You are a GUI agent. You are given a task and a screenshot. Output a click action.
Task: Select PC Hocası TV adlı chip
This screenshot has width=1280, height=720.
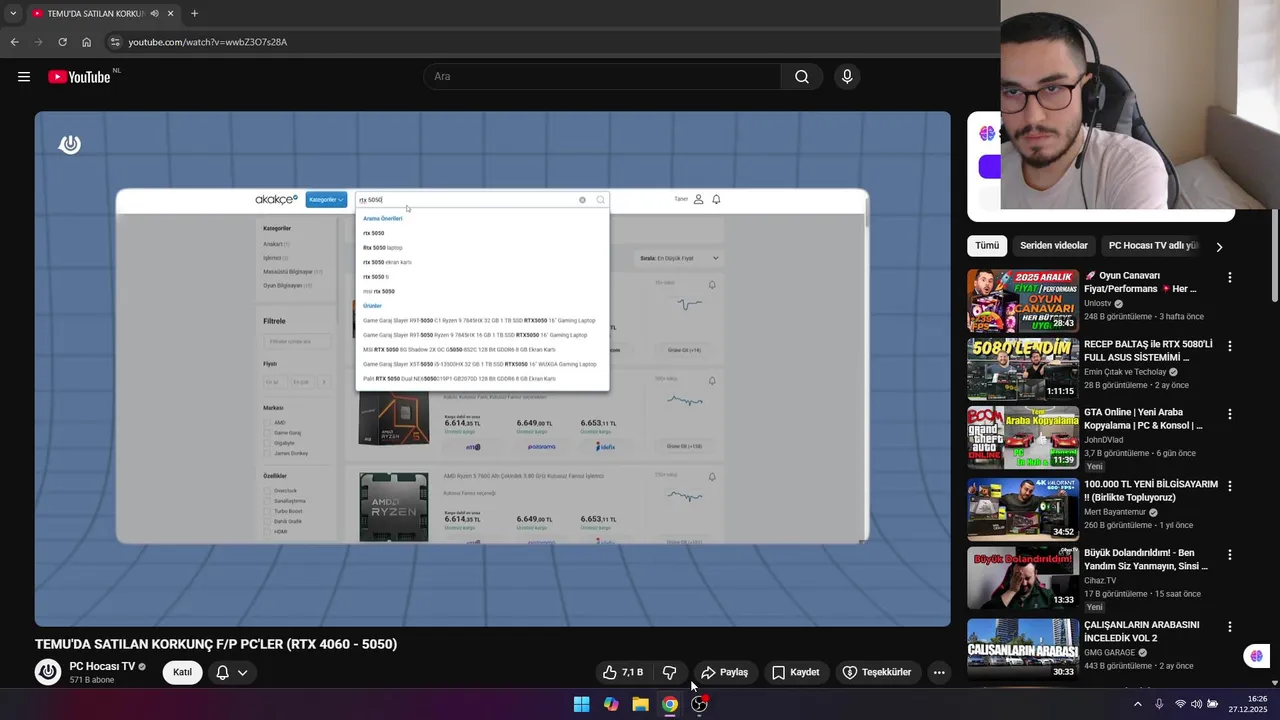(x=1152, y=246)
